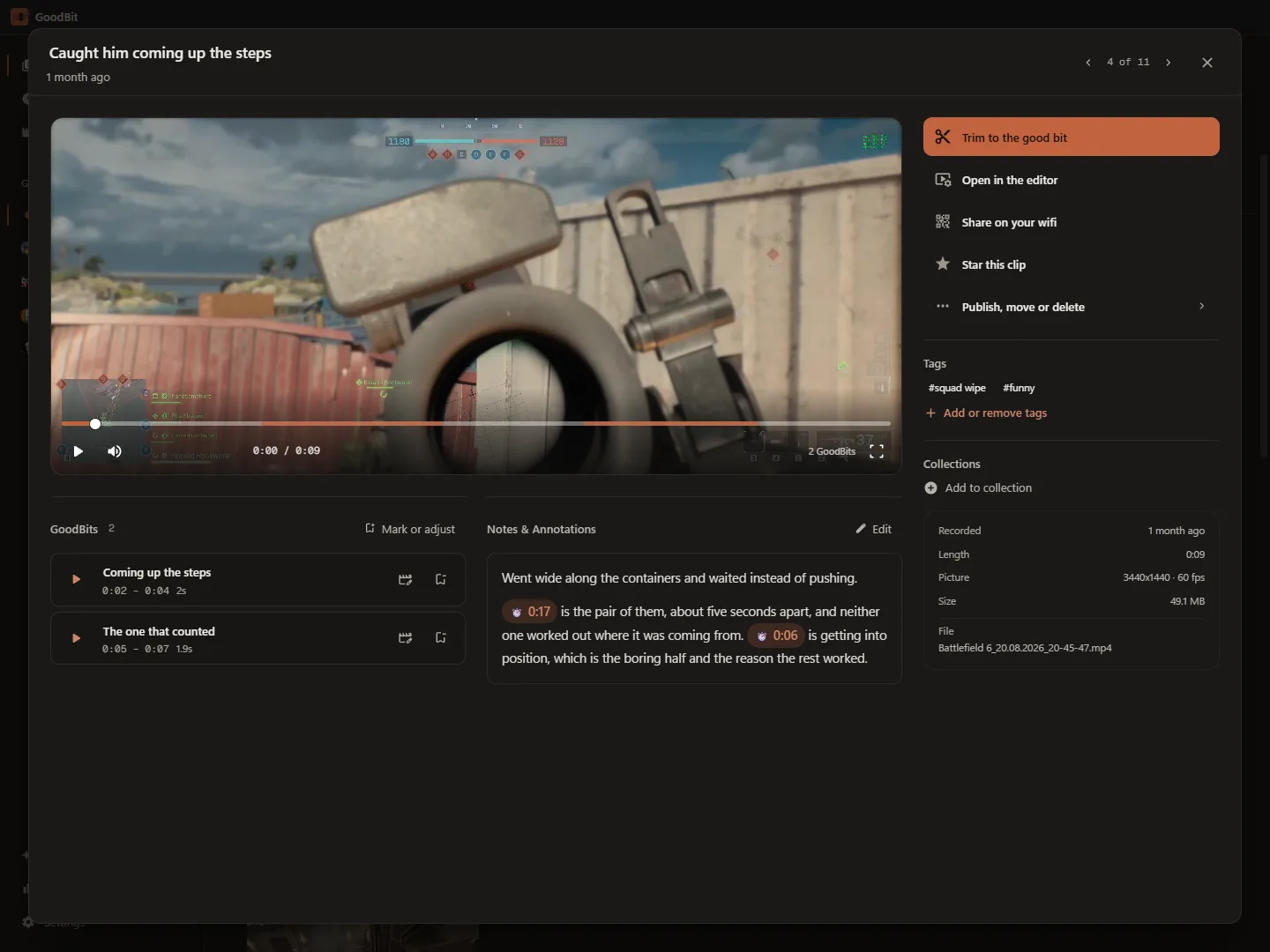Close the clip detail dialog

click(1207, 63)
